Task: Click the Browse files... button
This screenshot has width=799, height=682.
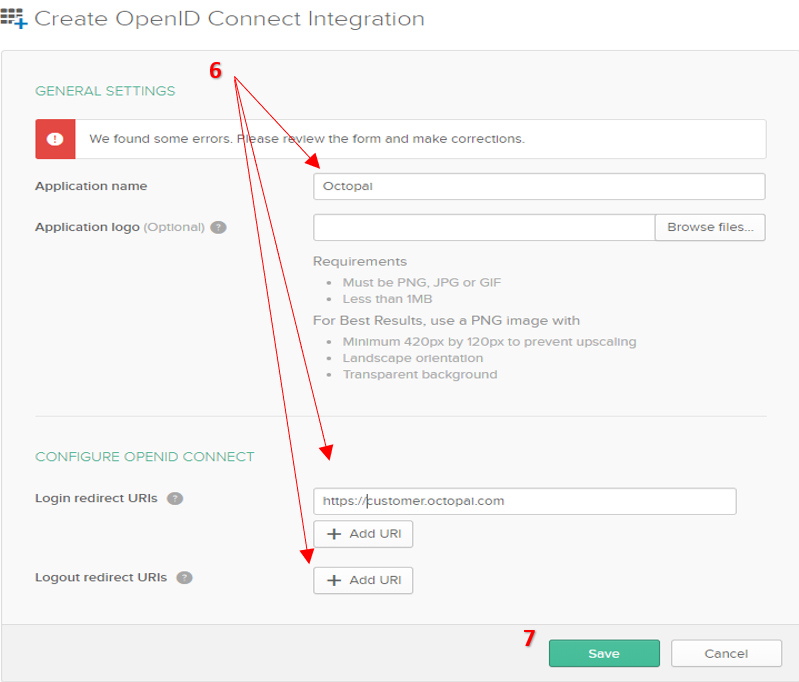Action: click(x=710, y=227)
